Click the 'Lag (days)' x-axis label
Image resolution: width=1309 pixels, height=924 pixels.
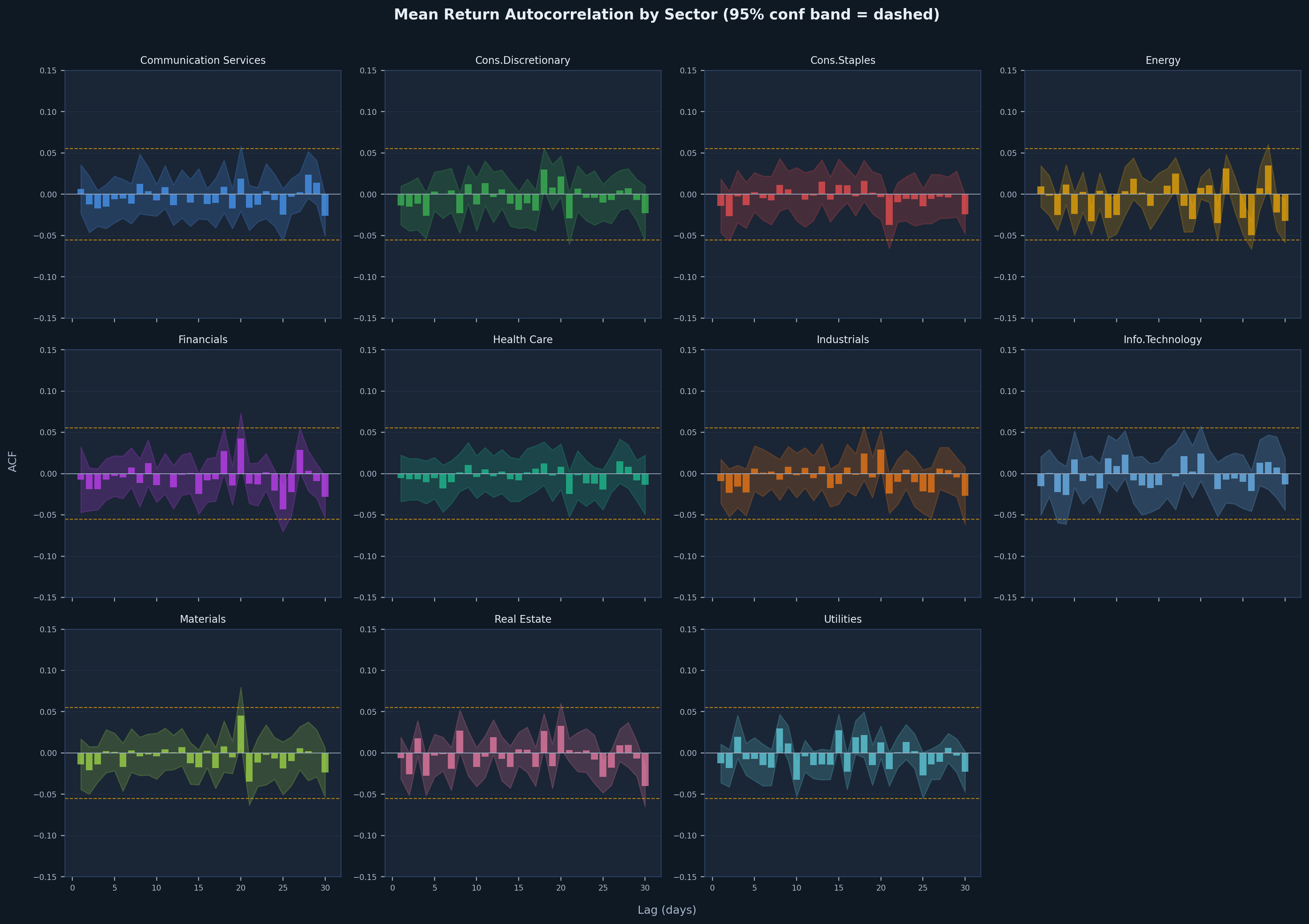pyautogui.click(x=667, y=910)
